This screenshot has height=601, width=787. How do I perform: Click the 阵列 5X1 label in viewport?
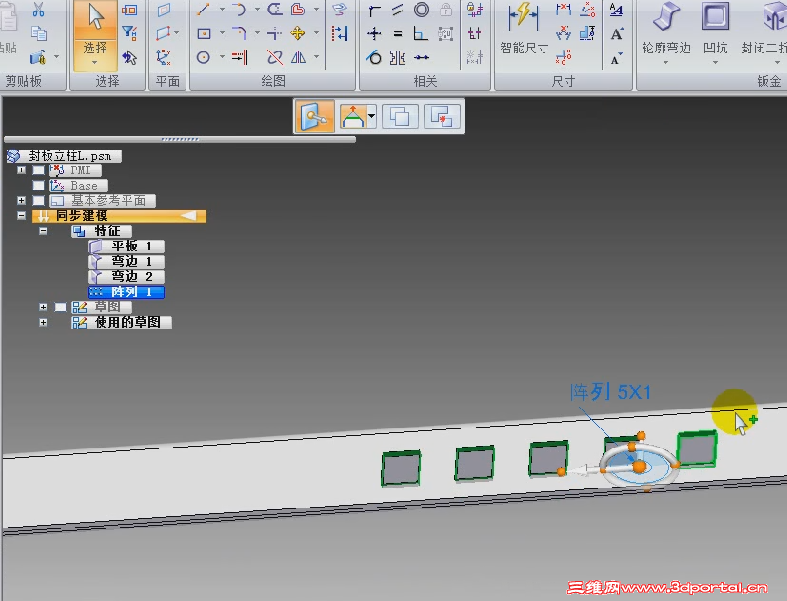click(x=610, y=392)
